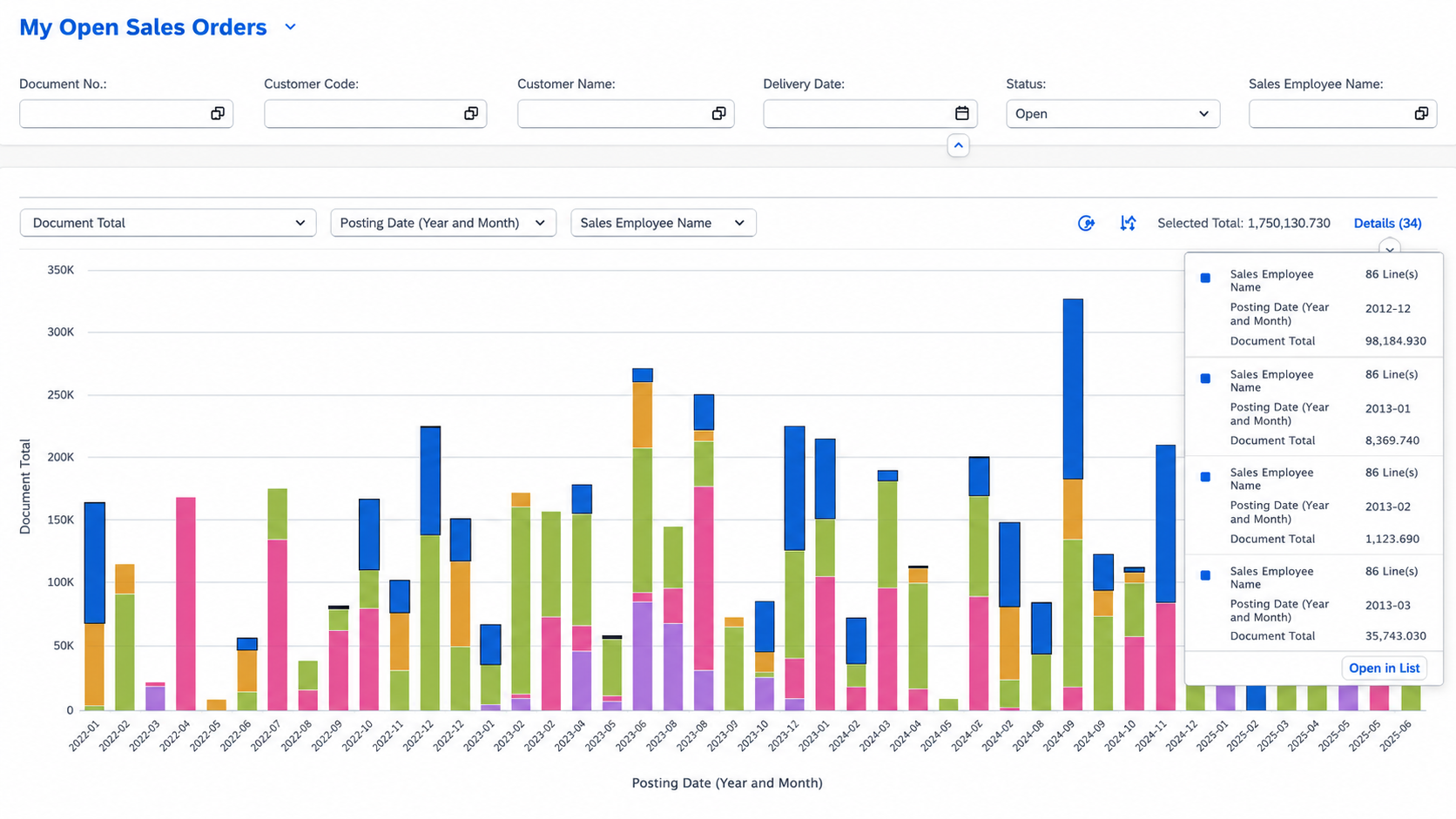The height and width of the screenshot is (819, 1456).
Task: Click the posting date value 2013-01
Action: tap(1388, 408)
